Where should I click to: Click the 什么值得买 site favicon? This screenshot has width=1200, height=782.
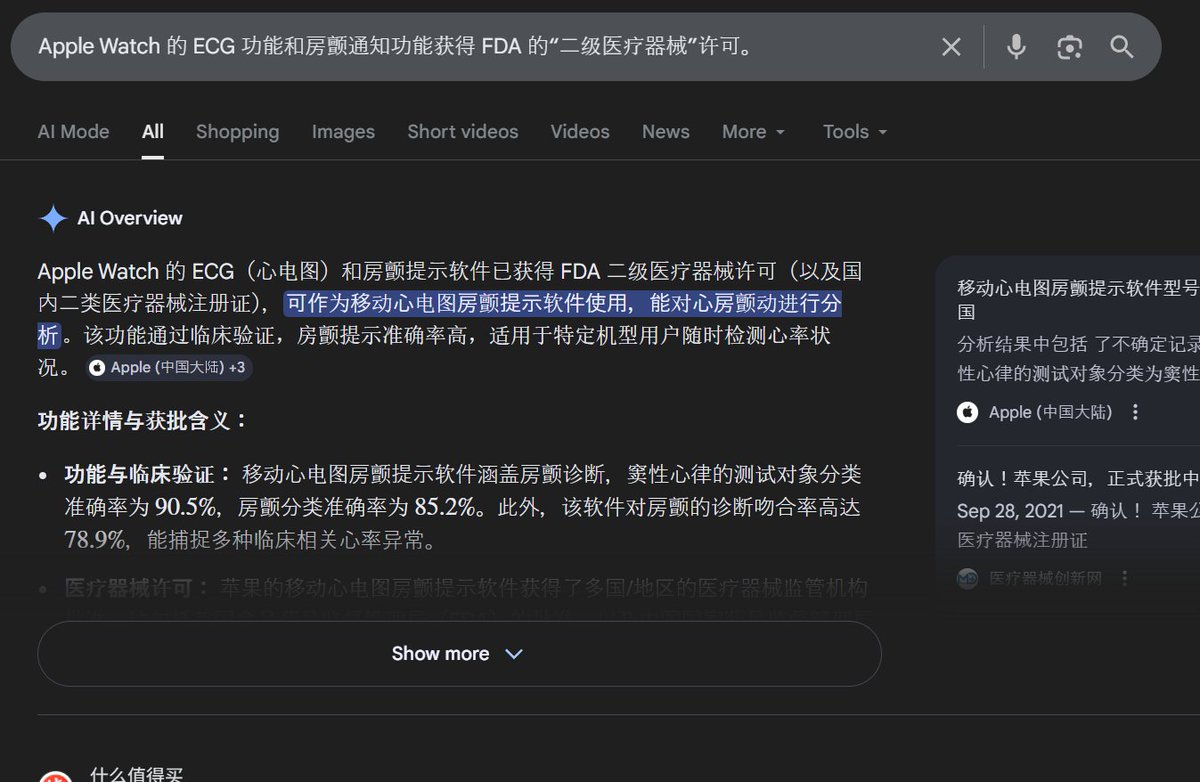point(54,776)
